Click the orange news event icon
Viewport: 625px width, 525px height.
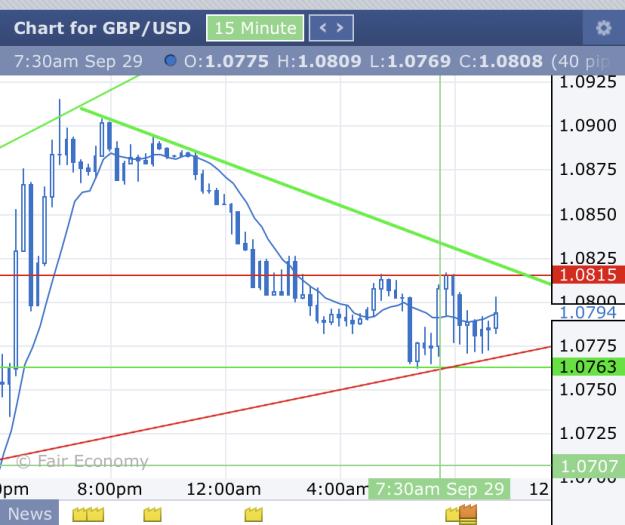468,514
